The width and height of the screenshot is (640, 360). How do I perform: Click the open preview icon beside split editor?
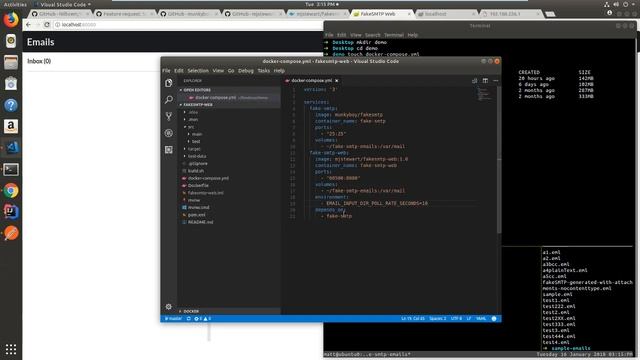475,80
